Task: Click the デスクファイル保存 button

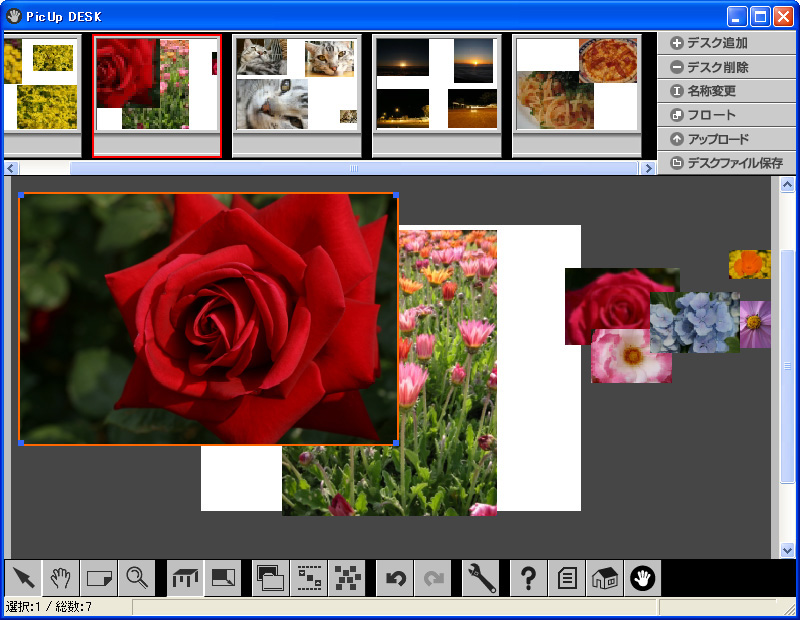Action: pos(725,163)
